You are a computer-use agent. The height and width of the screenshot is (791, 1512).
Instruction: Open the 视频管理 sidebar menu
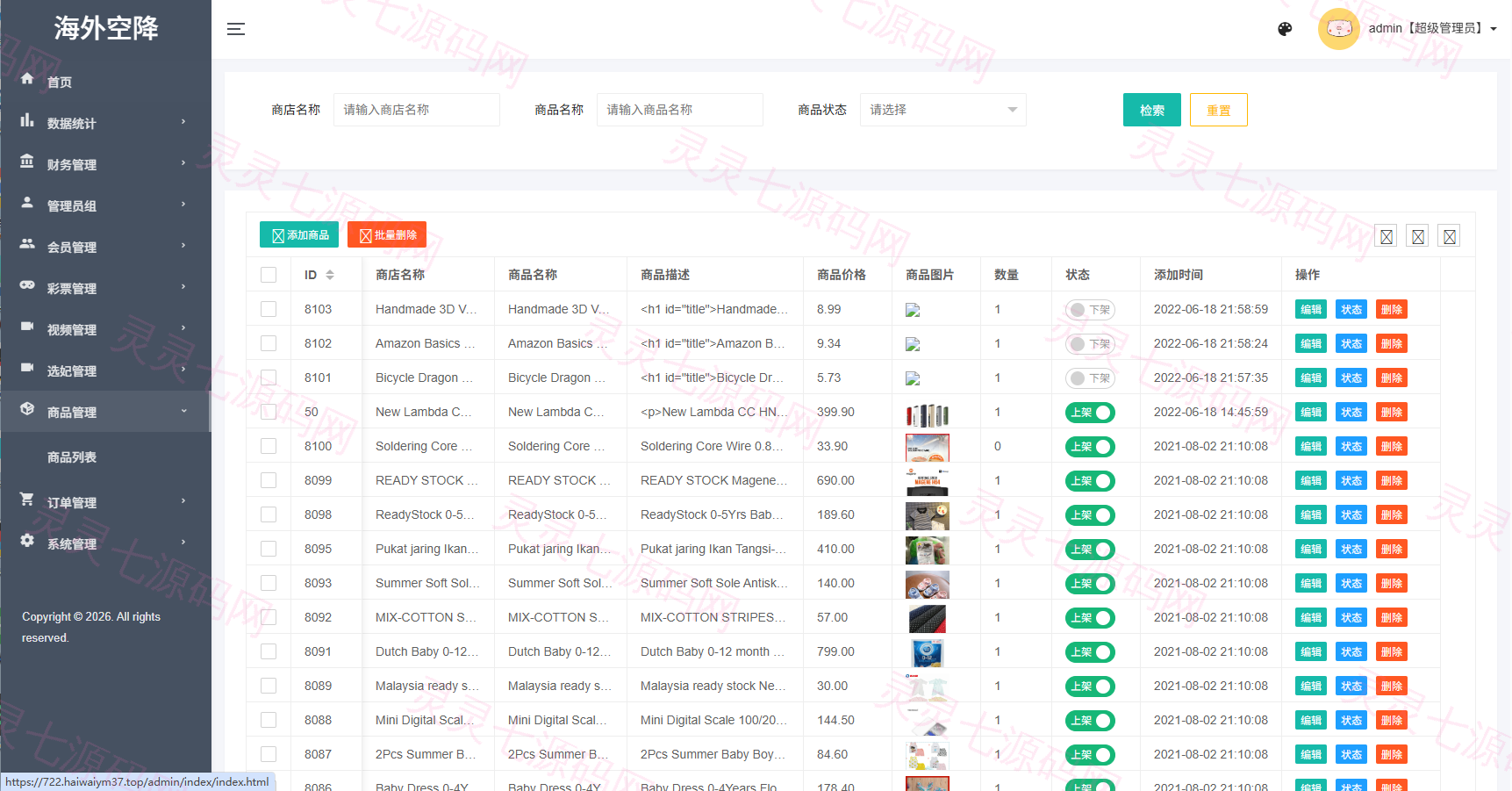[x=105, y=329]
